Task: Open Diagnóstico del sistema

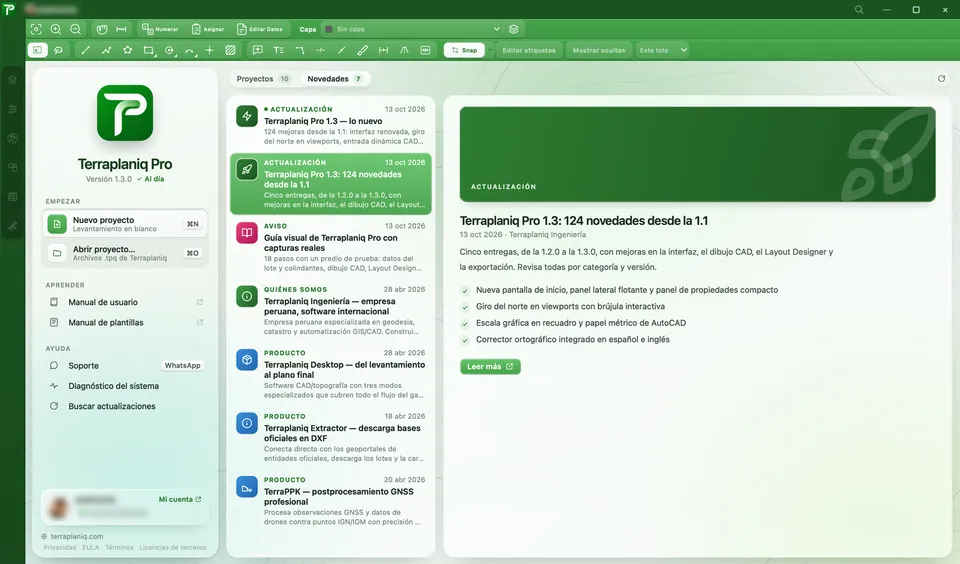Action: (x=126, y=386)
